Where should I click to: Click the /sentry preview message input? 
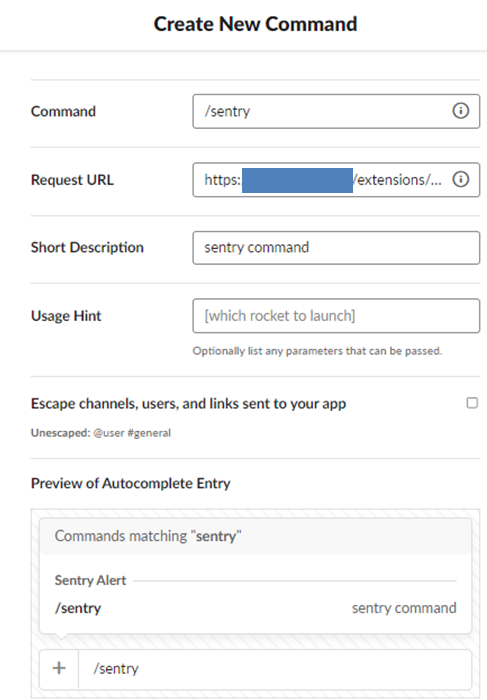pos(275,669)
